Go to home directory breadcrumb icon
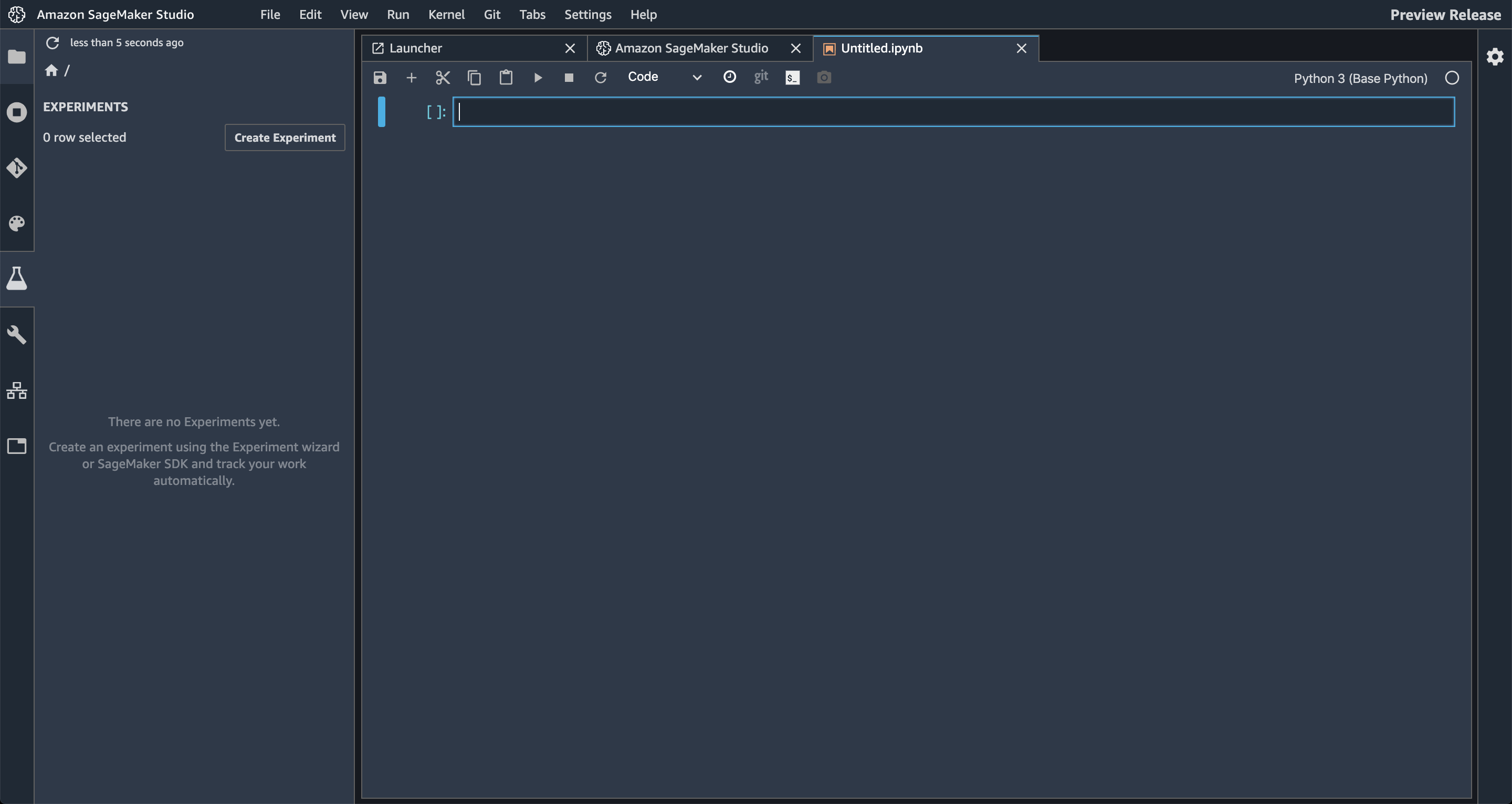 tap(51, 70)
